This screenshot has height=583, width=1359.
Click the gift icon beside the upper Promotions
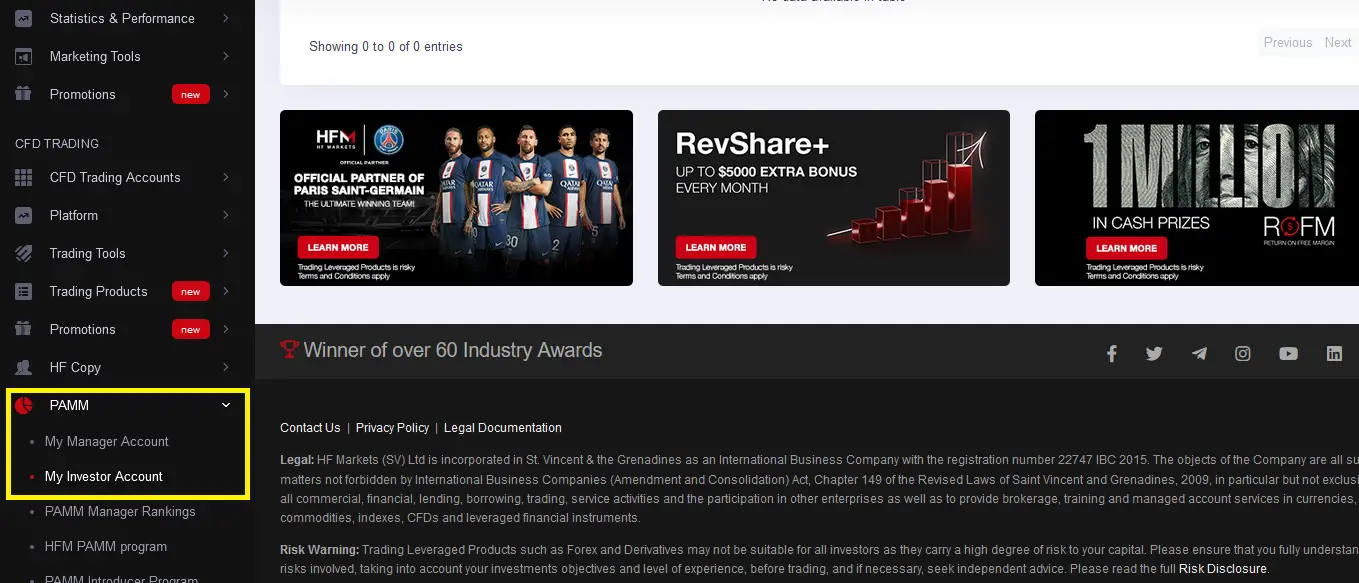[x=24, y=94]
